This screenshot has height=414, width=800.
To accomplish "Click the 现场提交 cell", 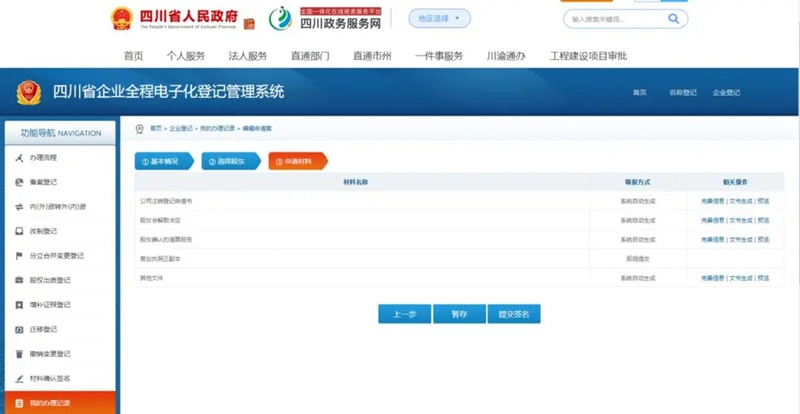I will tap(638, 259).
